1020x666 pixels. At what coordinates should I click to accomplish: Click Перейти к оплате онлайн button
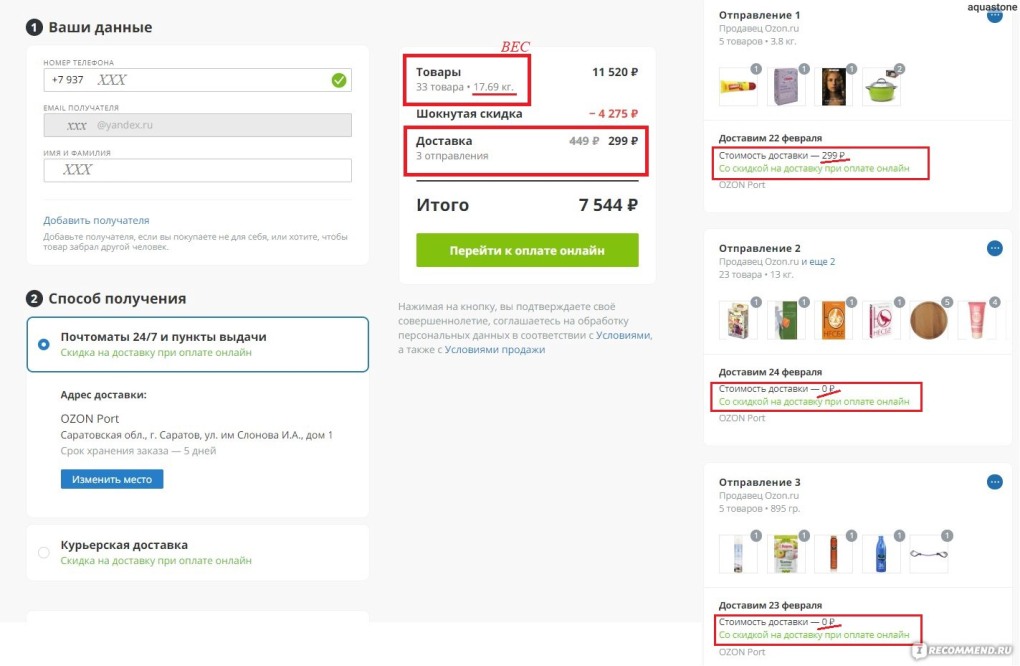coord(527,251)
